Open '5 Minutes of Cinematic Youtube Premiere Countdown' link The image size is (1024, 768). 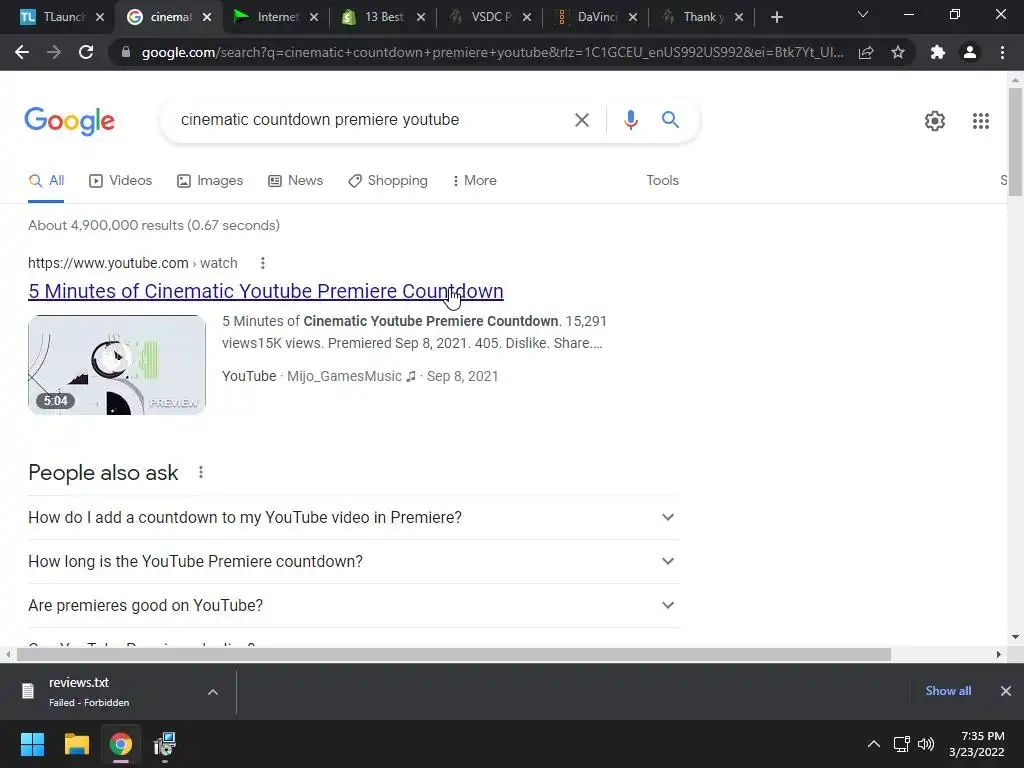(x=266, y=291)
